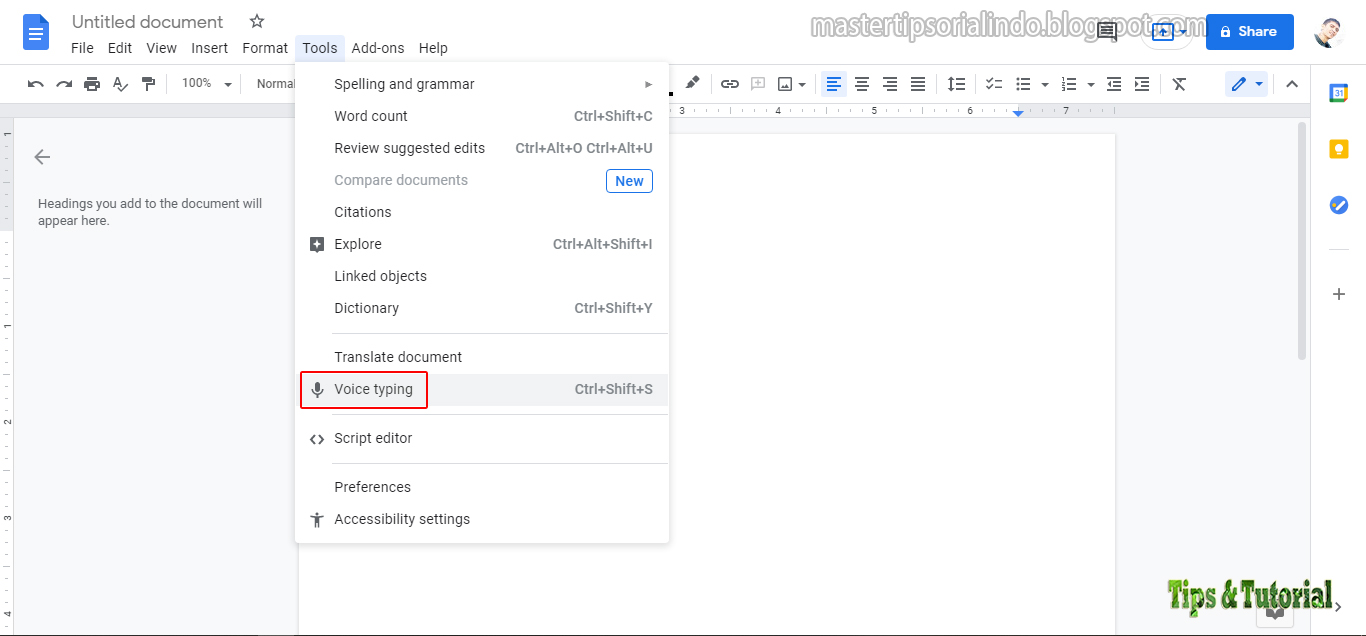Open Google Calendar from the sidebar
The width and height of the screenshot is (1366, 636).
[1340, 92]
